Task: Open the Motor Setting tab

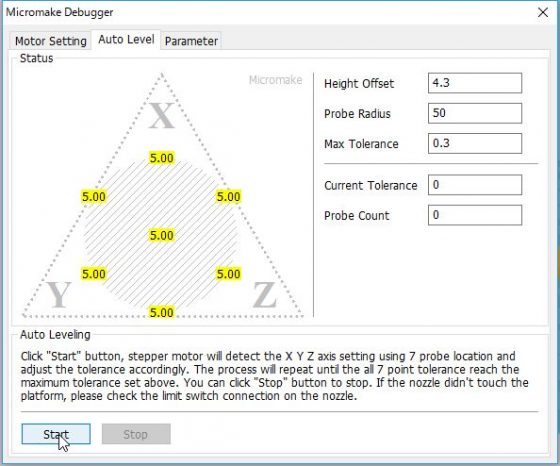Action: click(x=50, y=41)
